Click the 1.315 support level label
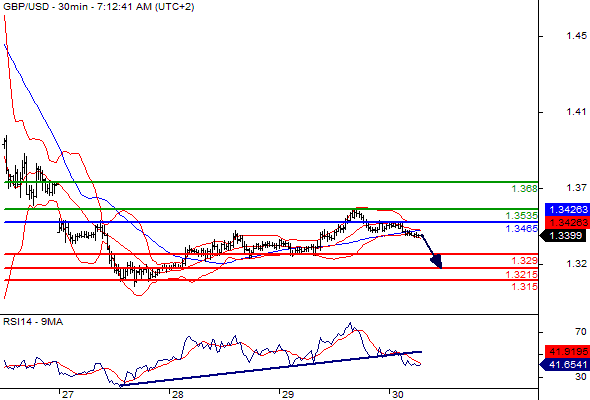Screen dimensions: 590x400 (525, 286)
